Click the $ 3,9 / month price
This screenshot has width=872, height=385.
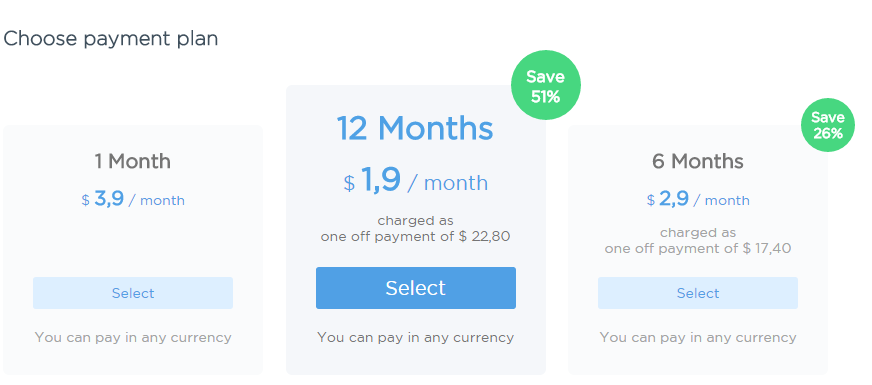click(x=133, y=199)
